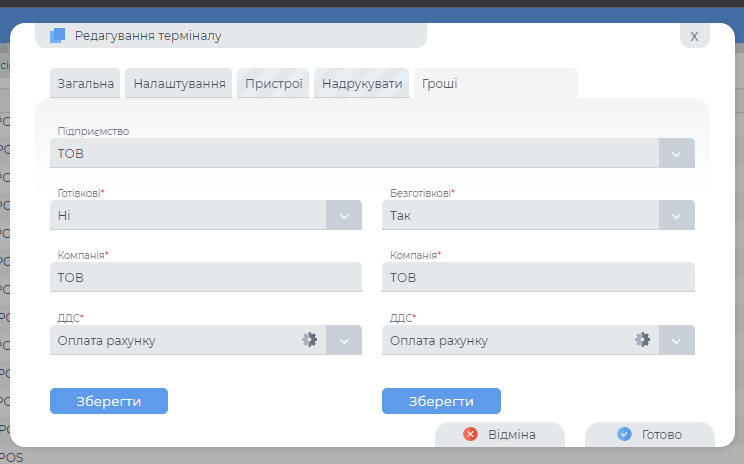Click the blue checkmark icon beside Готово
744x464 pixels.
[624, 435]
